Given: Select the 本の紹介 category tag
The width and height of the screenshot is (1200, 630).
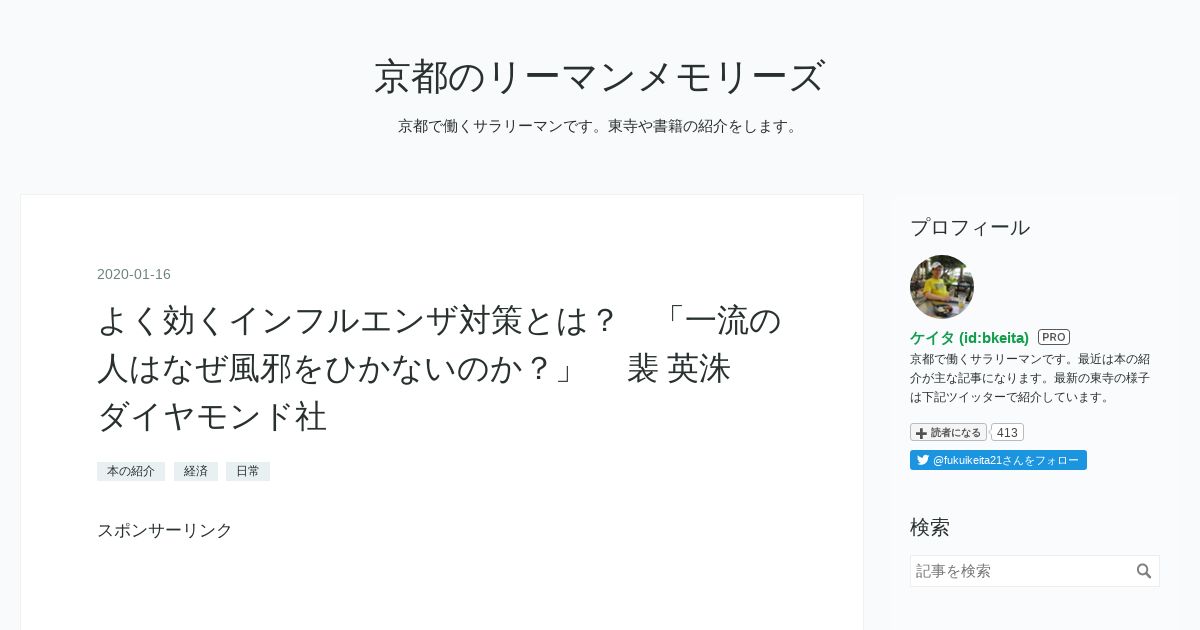Looking at the screenshot, I should 131,471.
